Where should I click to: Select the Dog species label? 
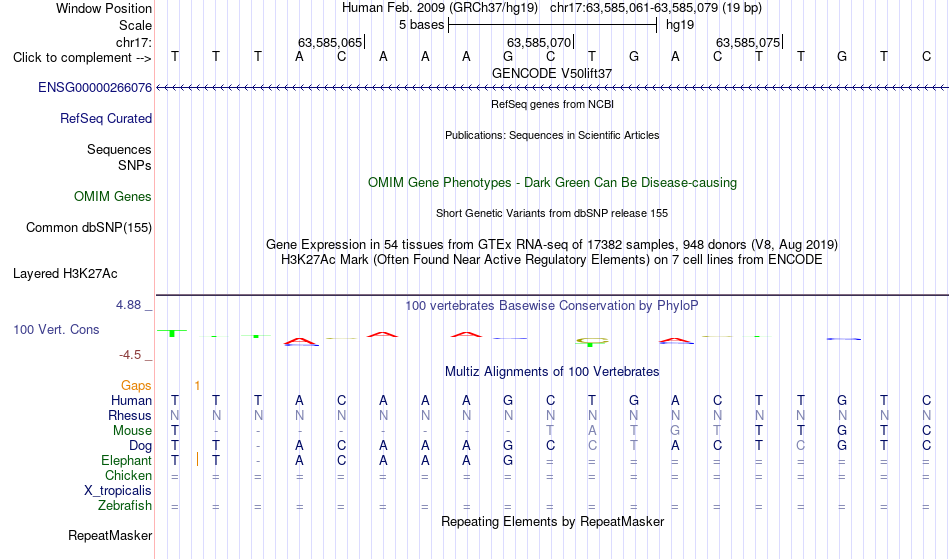[x=140, y=446]
